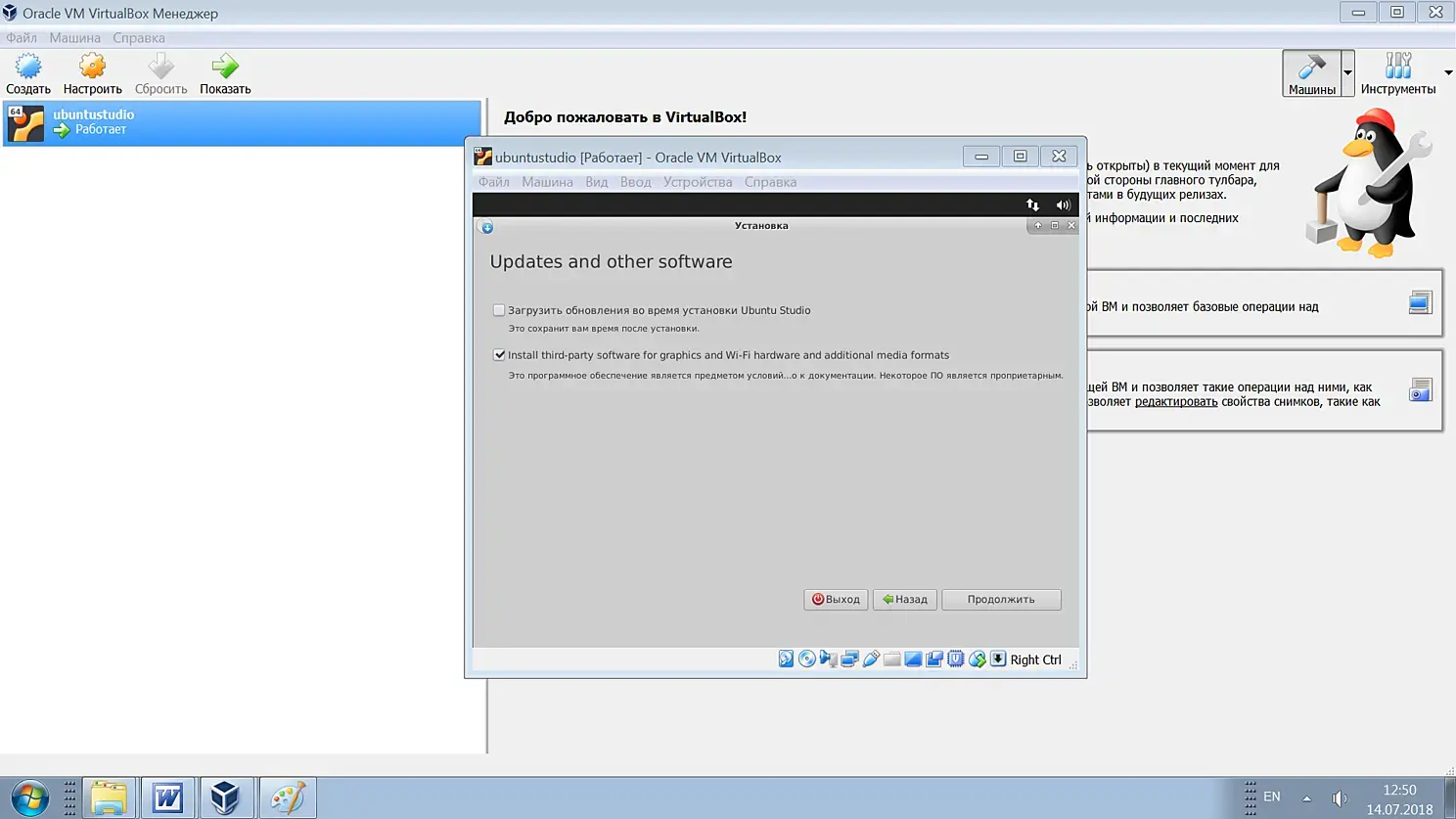Image resolution: width=1456 pixels, height=819 pixels.
Task: Click the EN language indicator in the tray
Action: (x=1272, y=797)
